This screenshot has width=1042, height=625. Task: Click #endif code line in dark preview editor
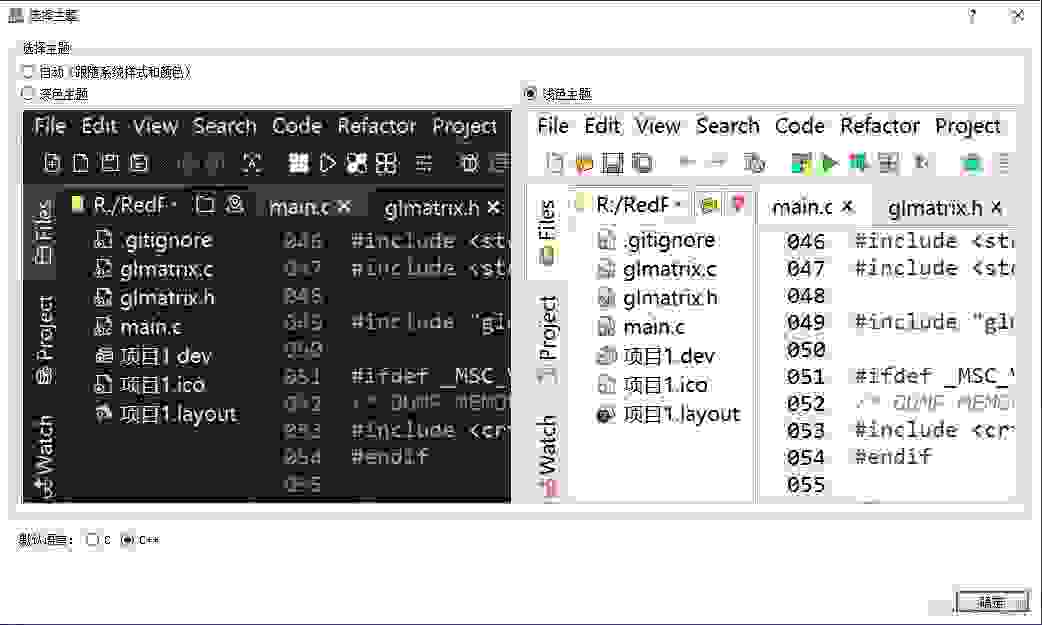(x=390, y=457)
